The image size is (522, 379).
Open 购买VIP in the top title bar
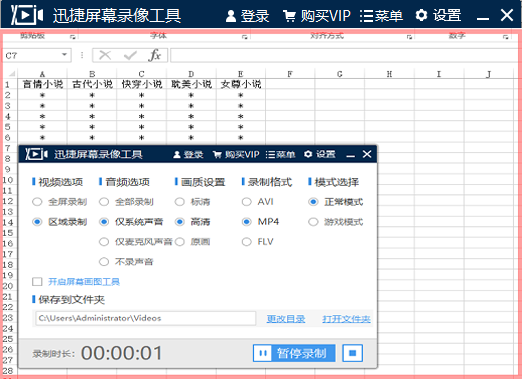pyautogui.click(x=317, y=16)
